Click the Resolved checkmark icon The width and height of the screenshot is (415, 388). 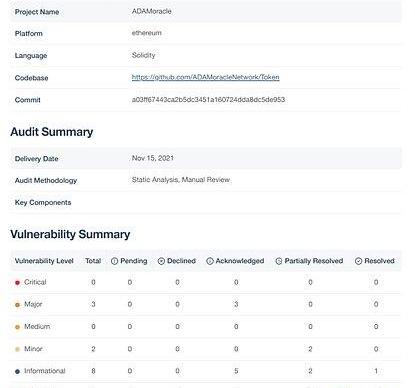coord(358,261)
